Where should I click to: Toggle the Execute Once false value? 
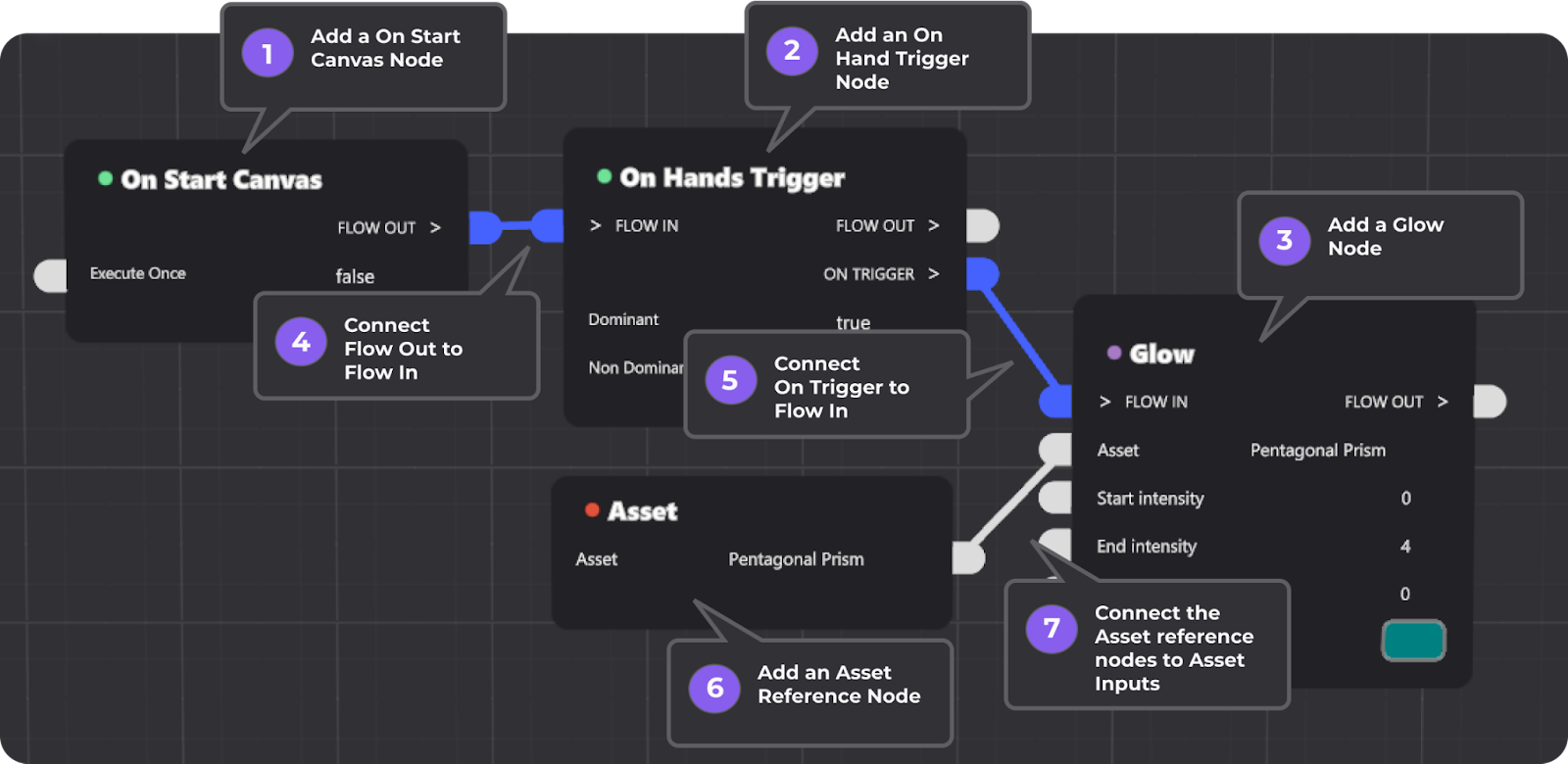point(355,277)
